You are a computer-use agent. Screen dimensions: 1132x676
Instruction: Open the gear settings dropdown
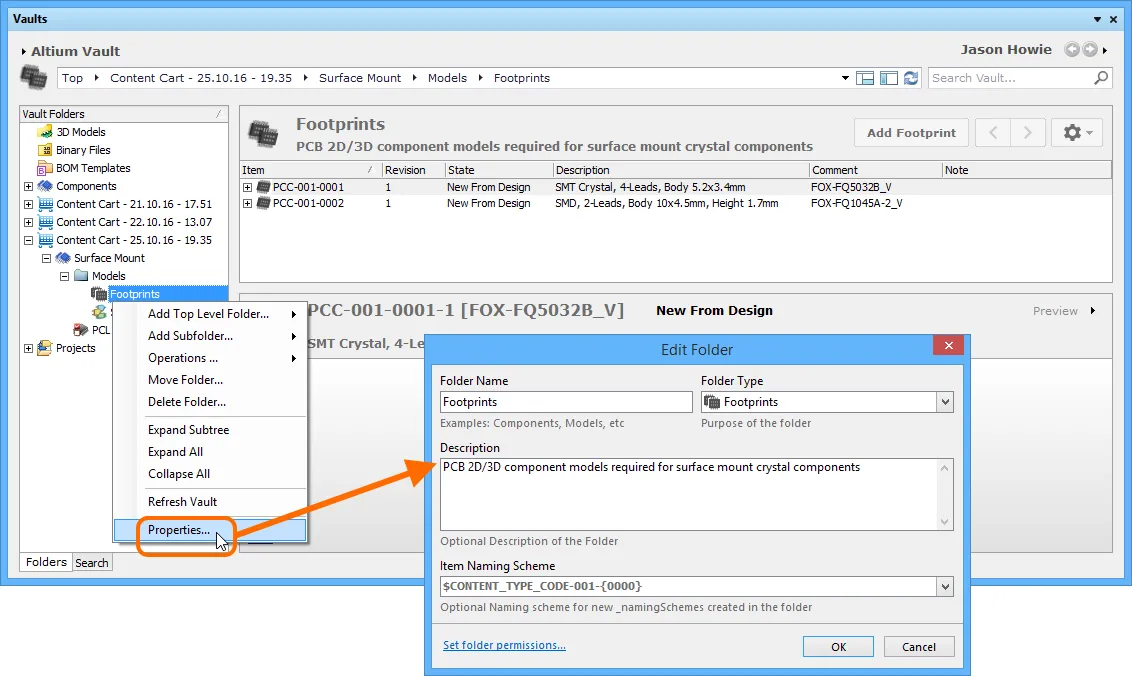(1077, 132)
